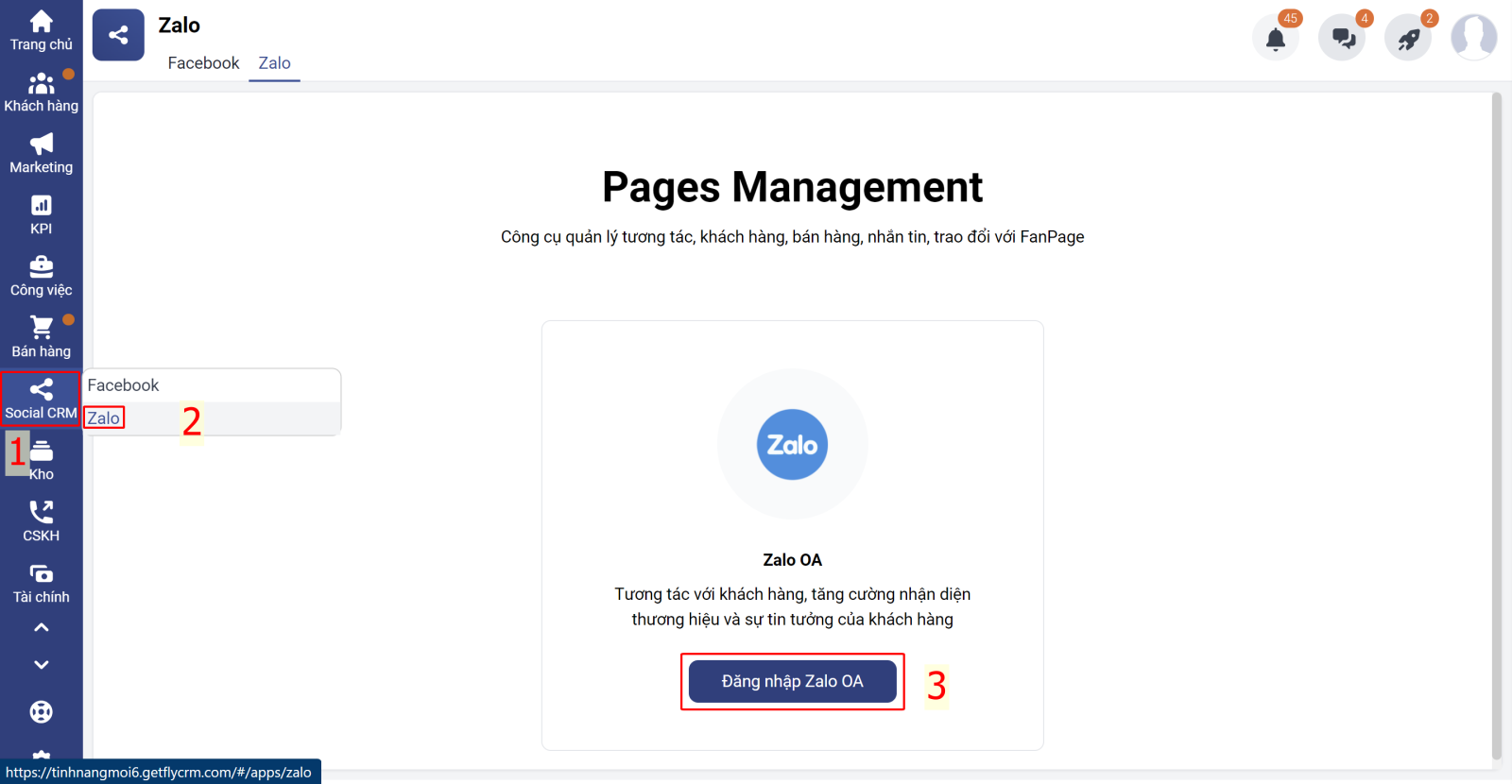This screenshot has height=784, width=1512.
Task: Click the share app icon beside Zalo title
Action: click(x=118, y=35)
